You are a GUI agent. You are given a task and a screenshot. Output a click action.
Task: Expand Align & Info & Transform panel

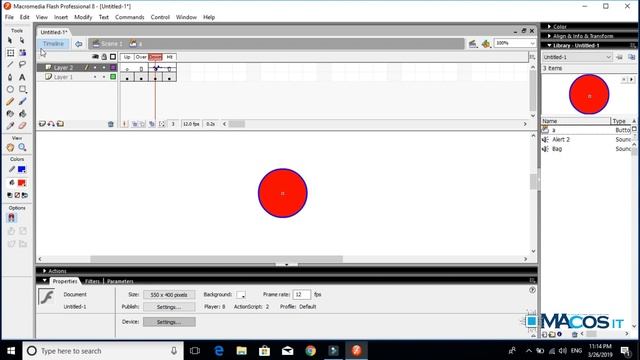(x=549, y=36)
